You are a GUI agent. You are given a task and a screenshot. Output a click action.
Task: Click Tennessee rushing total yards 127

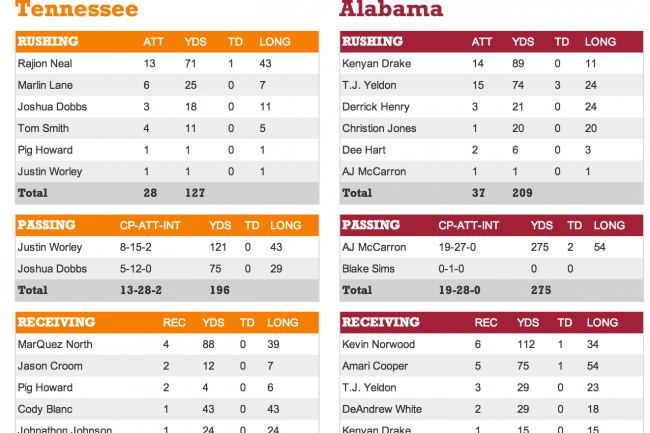pos(195,193)
